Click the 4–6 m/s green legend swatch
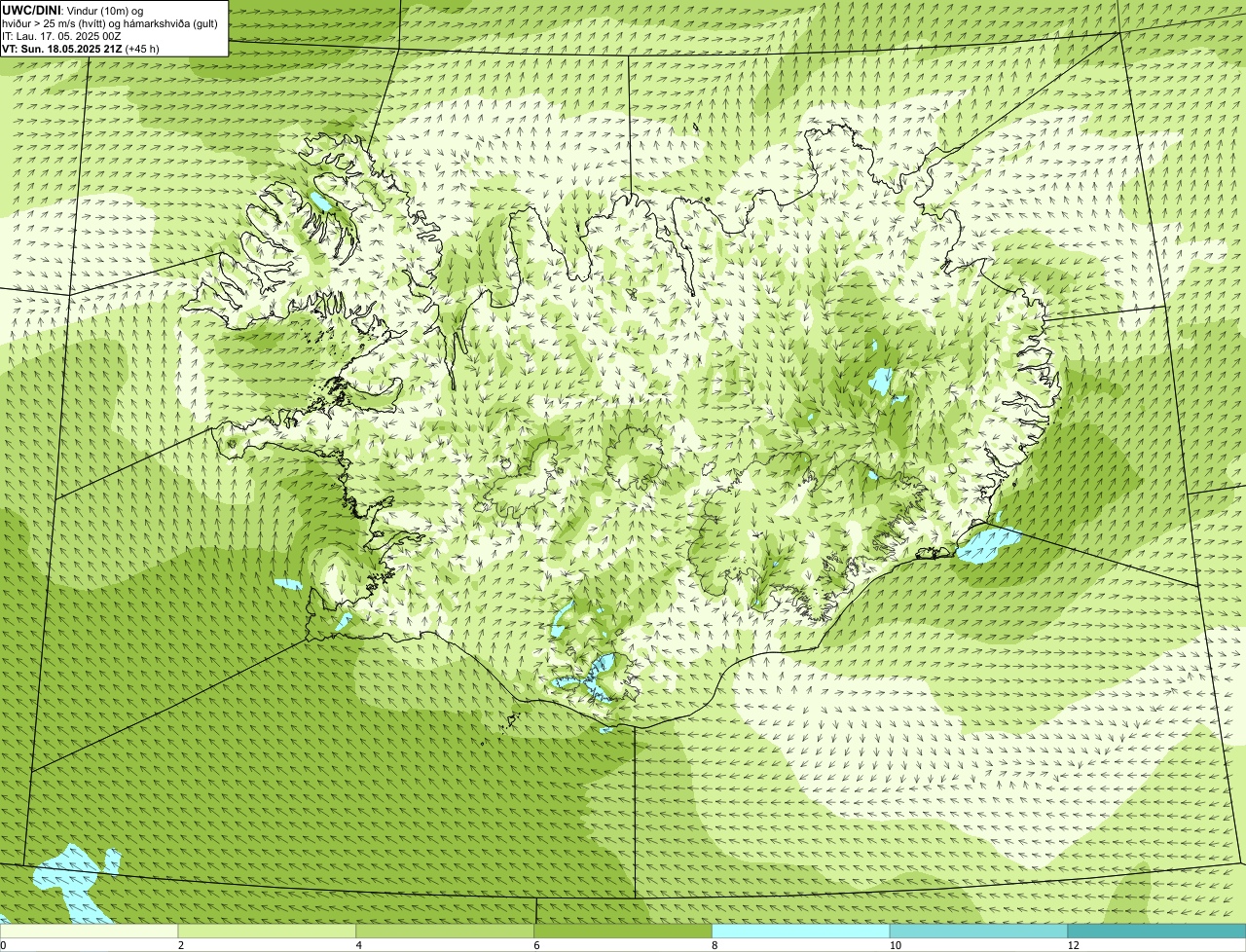This screenshot has height=952, width=1246. coord(445,932)
